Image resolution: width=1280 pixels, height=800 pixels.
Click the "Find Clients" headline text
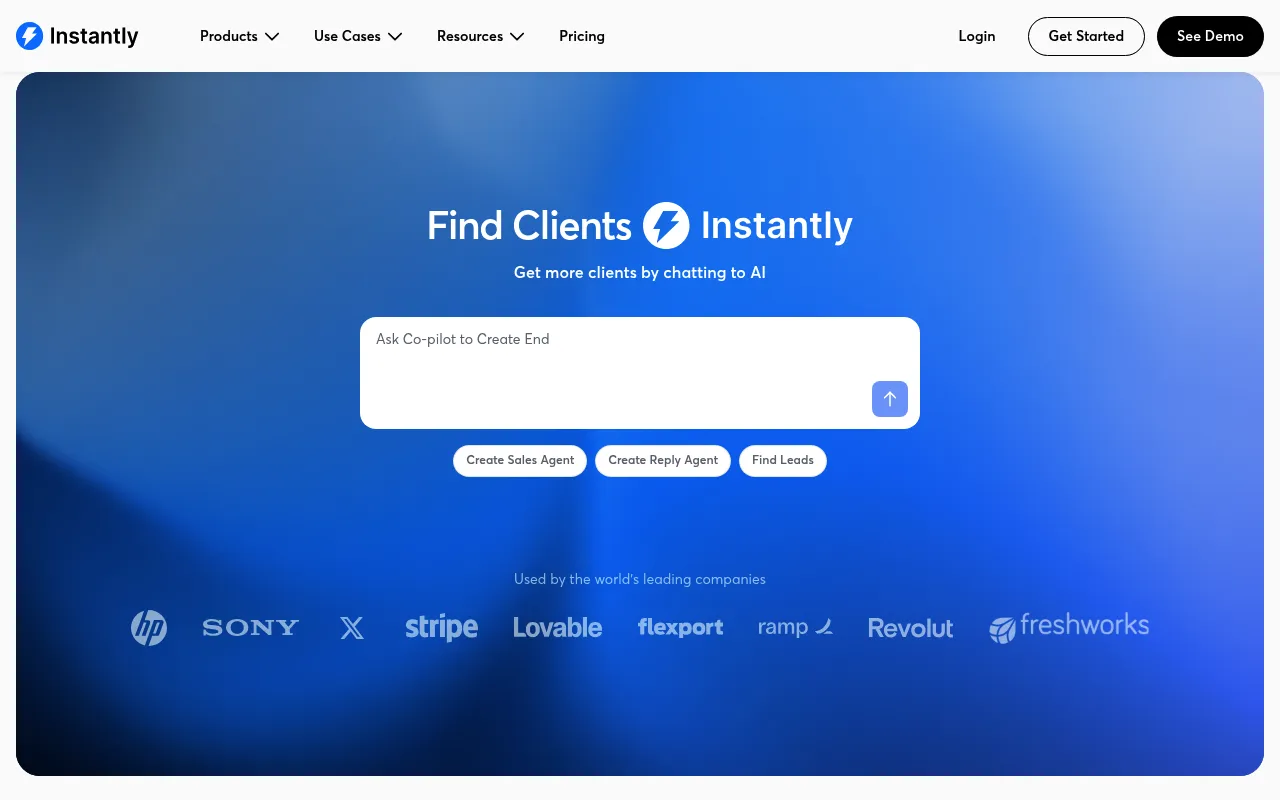(529, 226)
